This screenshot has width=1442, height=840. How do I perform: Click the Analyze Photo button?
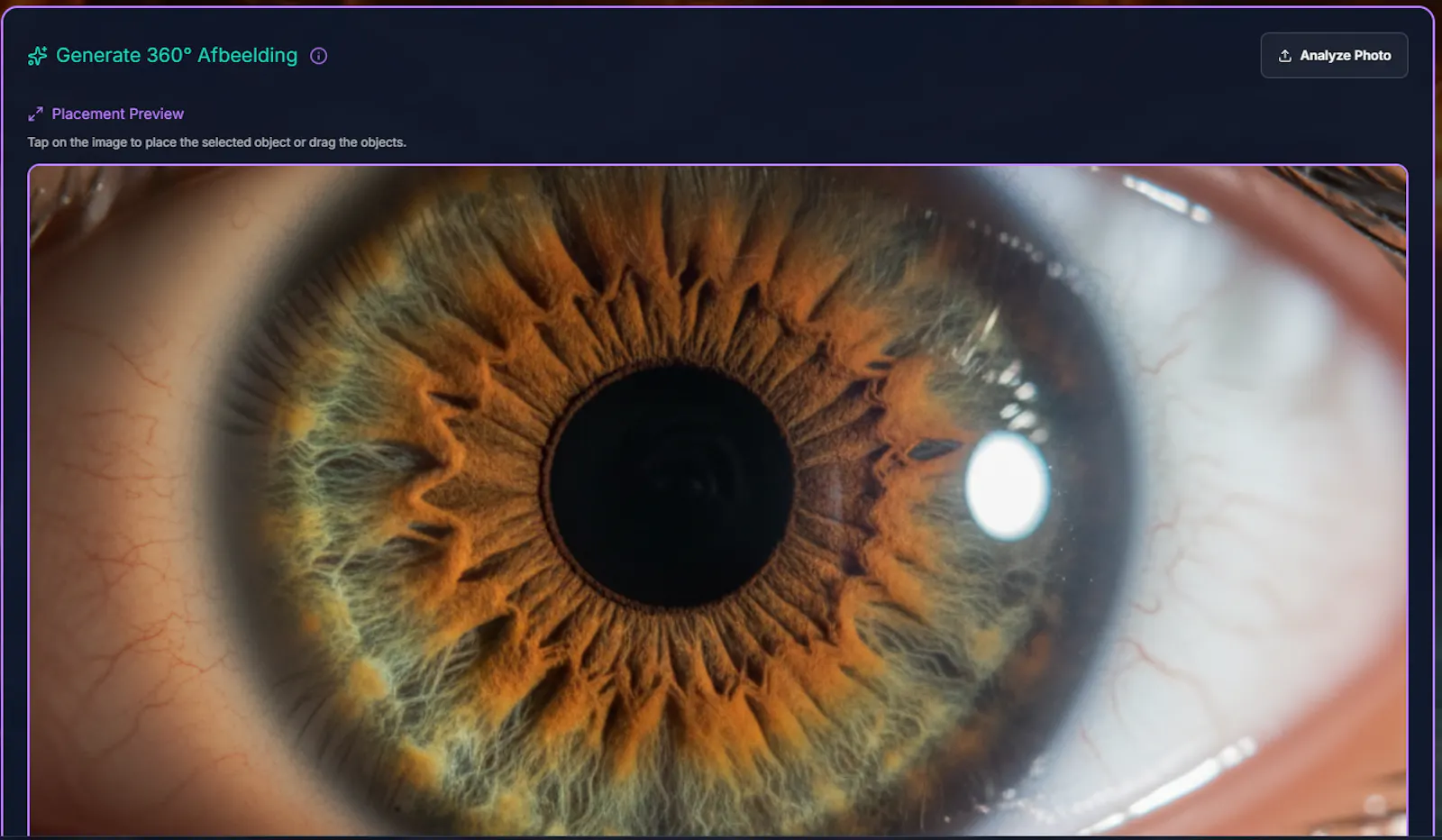point(1334,56)
